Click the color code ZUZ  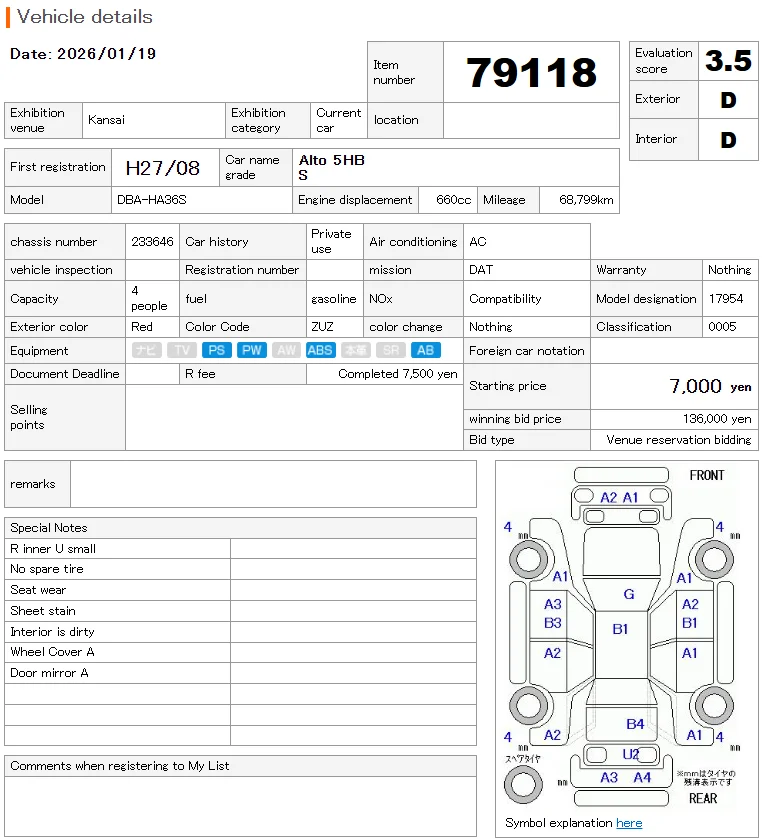point(322,326)
